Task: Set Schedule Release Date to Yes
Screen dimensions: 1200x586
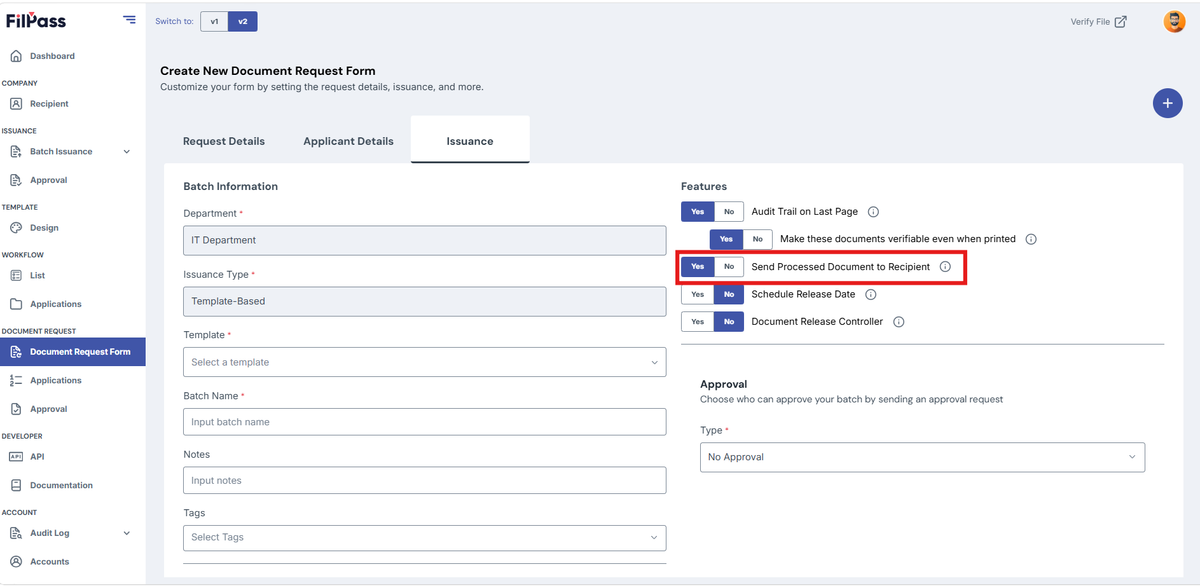Action: coord(697,295)
